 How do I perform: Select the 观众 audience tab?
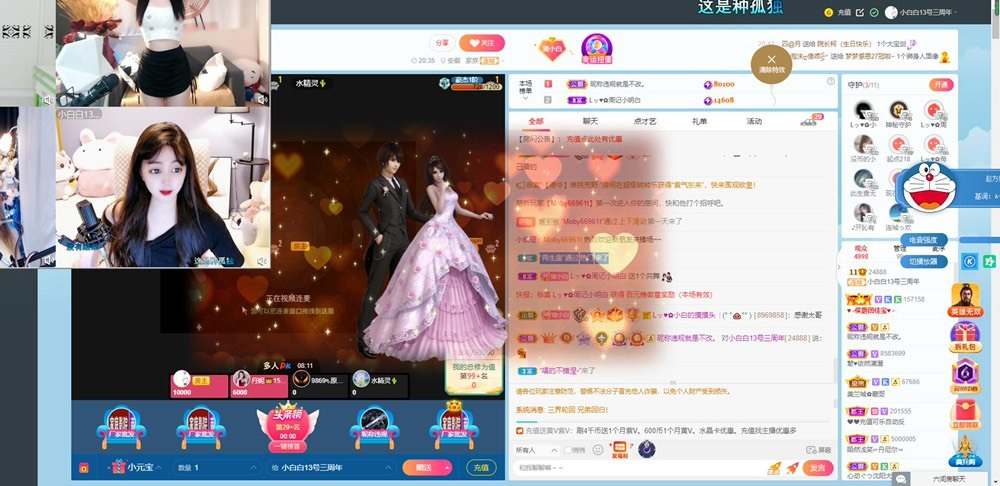coord(861,249)
